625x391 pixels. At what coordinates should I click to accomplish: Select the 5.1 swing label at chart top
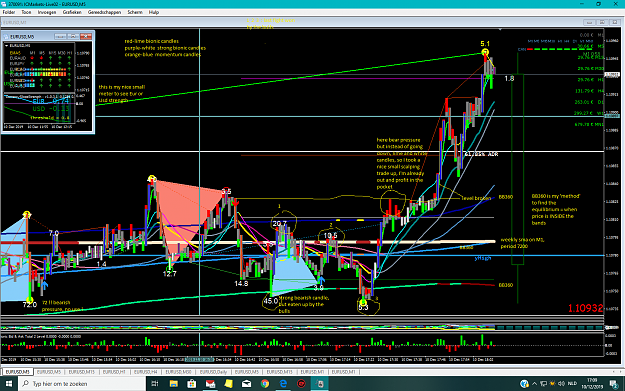coord(485,44)
